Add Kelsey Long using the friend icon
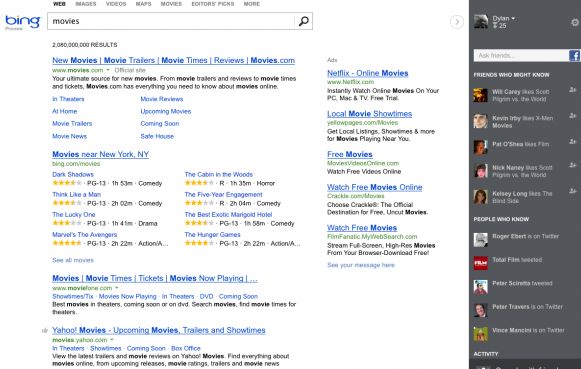Viewport: 581px width, 369px height. click(573, 191)
